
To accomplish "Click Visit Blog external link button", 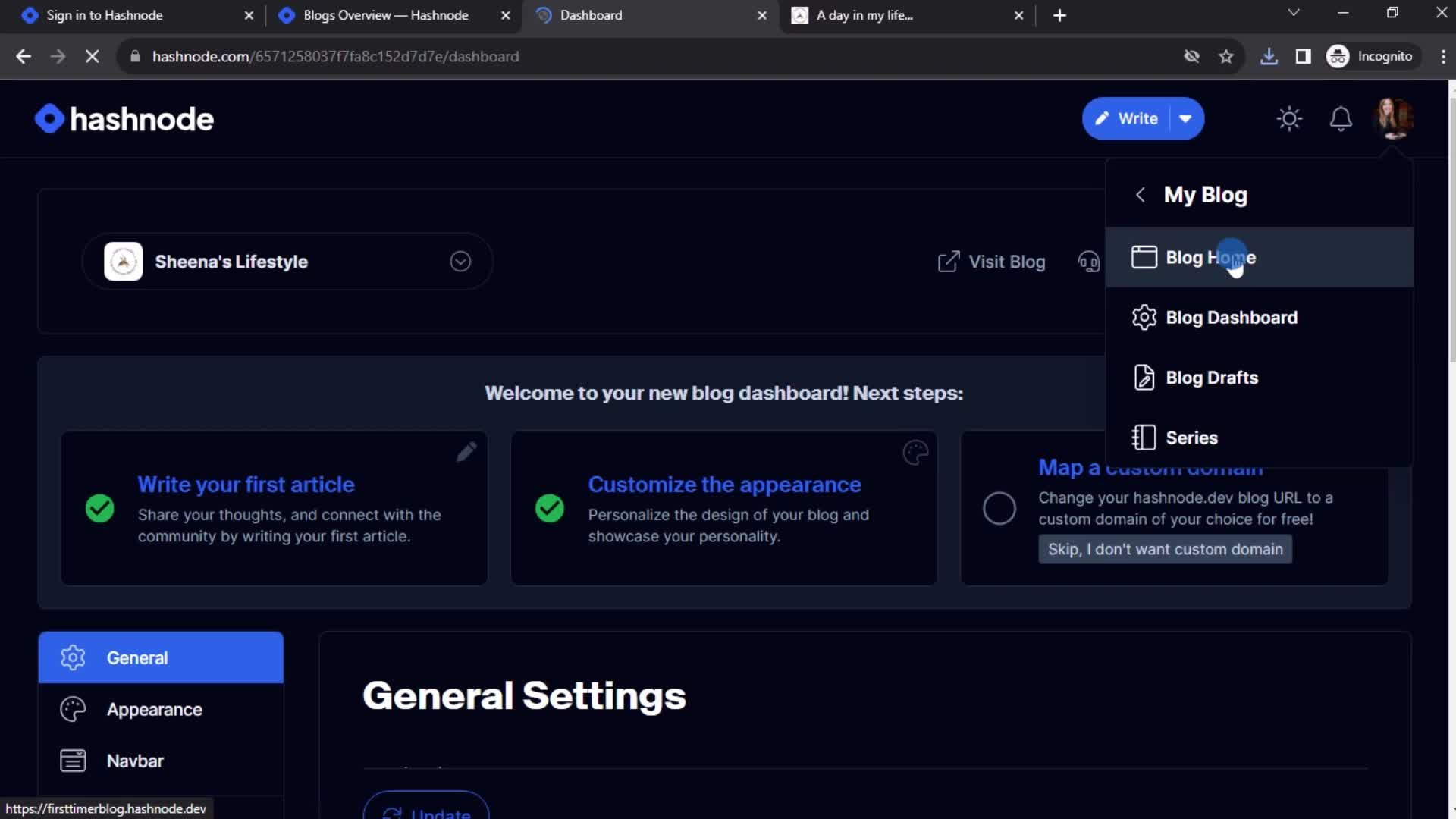I will [x=991, y=261].
